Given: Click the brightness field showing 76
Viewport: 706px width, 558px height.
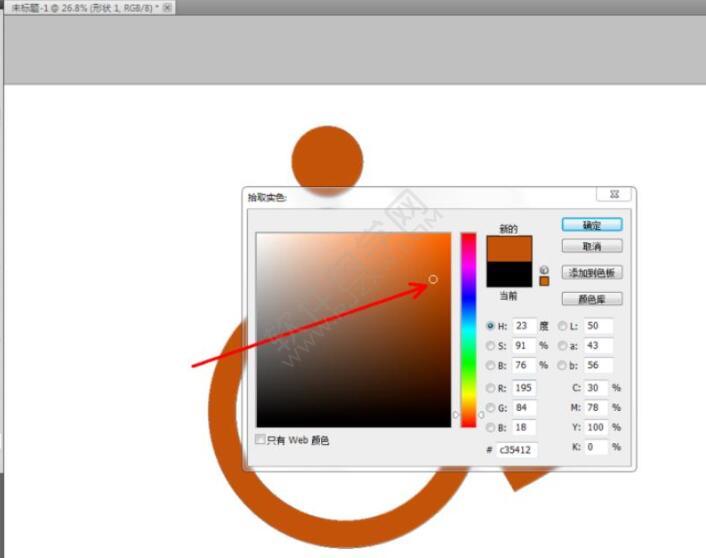Looking at the screenshot, I should [524, 365].
